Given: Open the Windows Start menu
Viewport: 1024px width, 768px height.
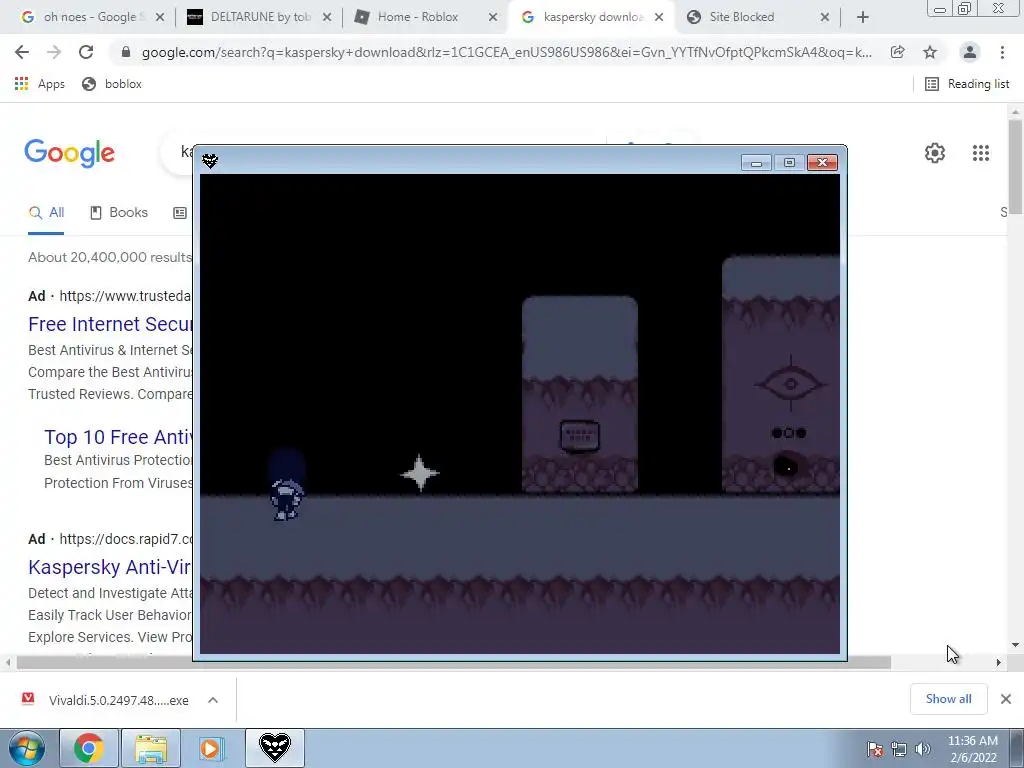Looking at the screenshot, I should (x=26, y=748).
